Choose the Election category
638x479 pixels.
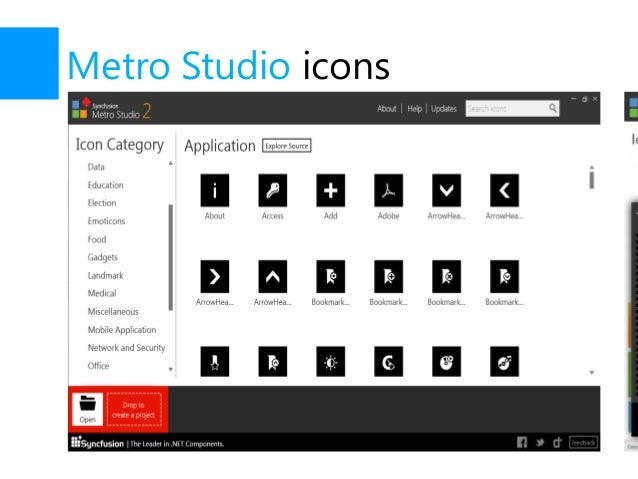click(102, 203)
